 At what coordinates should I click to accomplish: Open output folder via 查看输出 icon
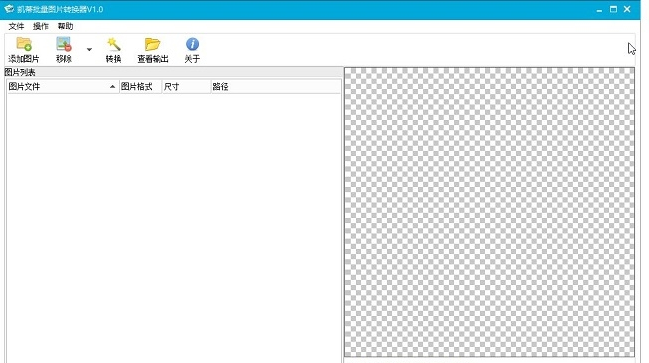pos(152,44)
